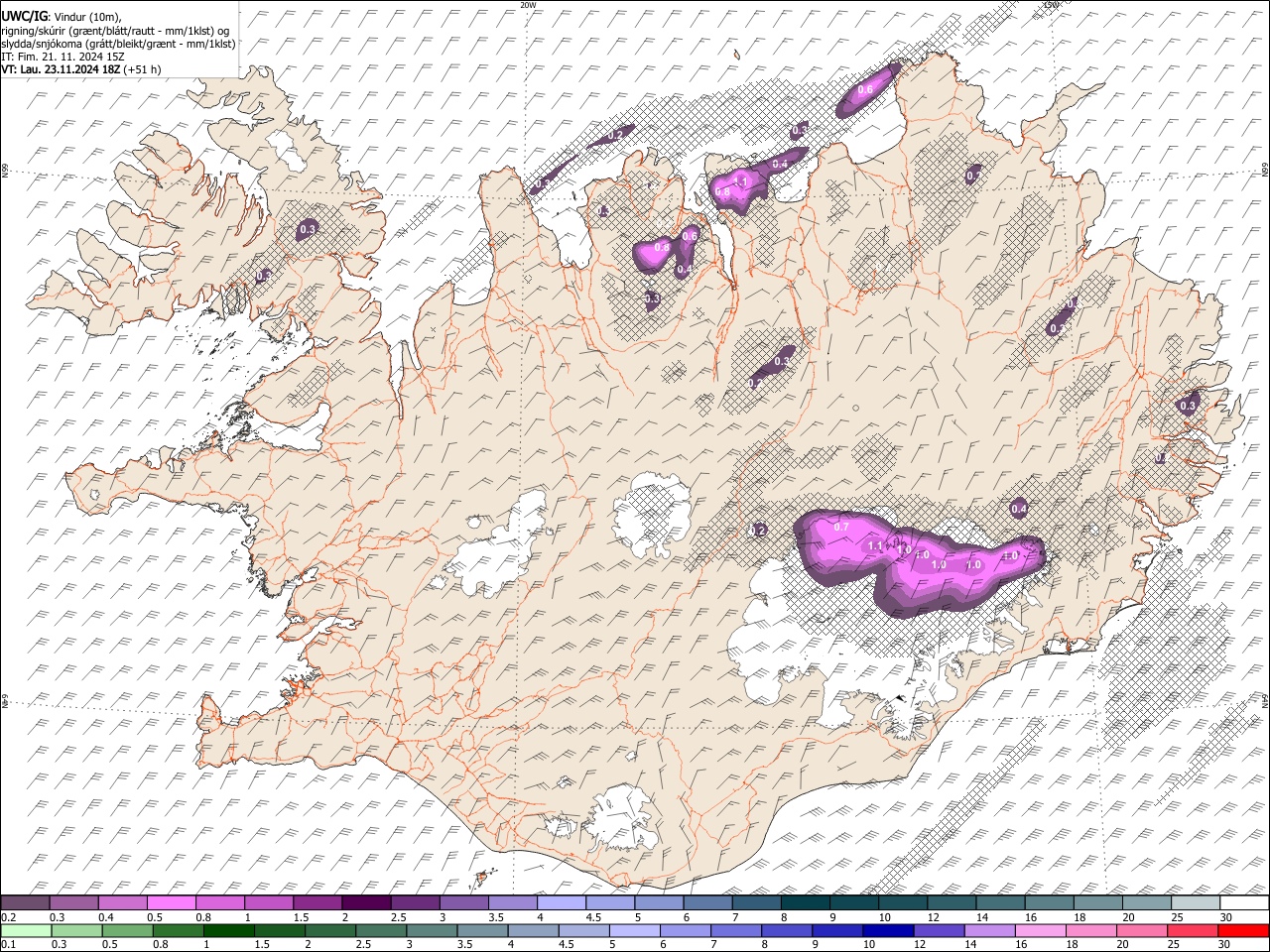The height and width of the screenshot is (952, 1270).
Task: Click the bold 'UWC/IG' heading text
Action: (x=24, y=16)
